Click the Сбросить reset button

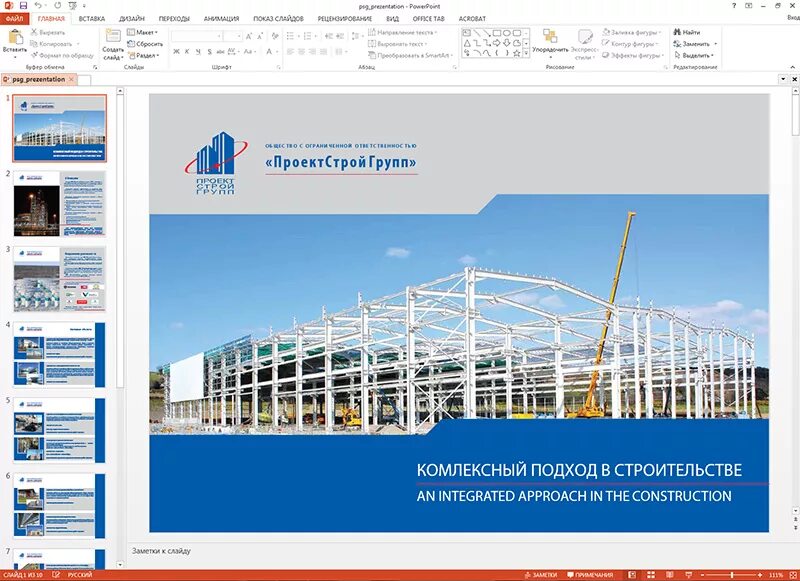(x=145, y=44)
